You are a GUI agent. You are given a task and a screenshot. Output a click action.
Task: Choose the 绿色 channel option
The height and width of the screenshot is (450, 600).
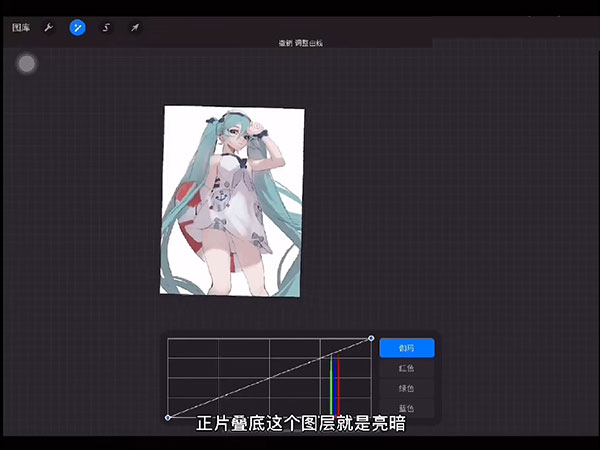click(x=406, y=388)
